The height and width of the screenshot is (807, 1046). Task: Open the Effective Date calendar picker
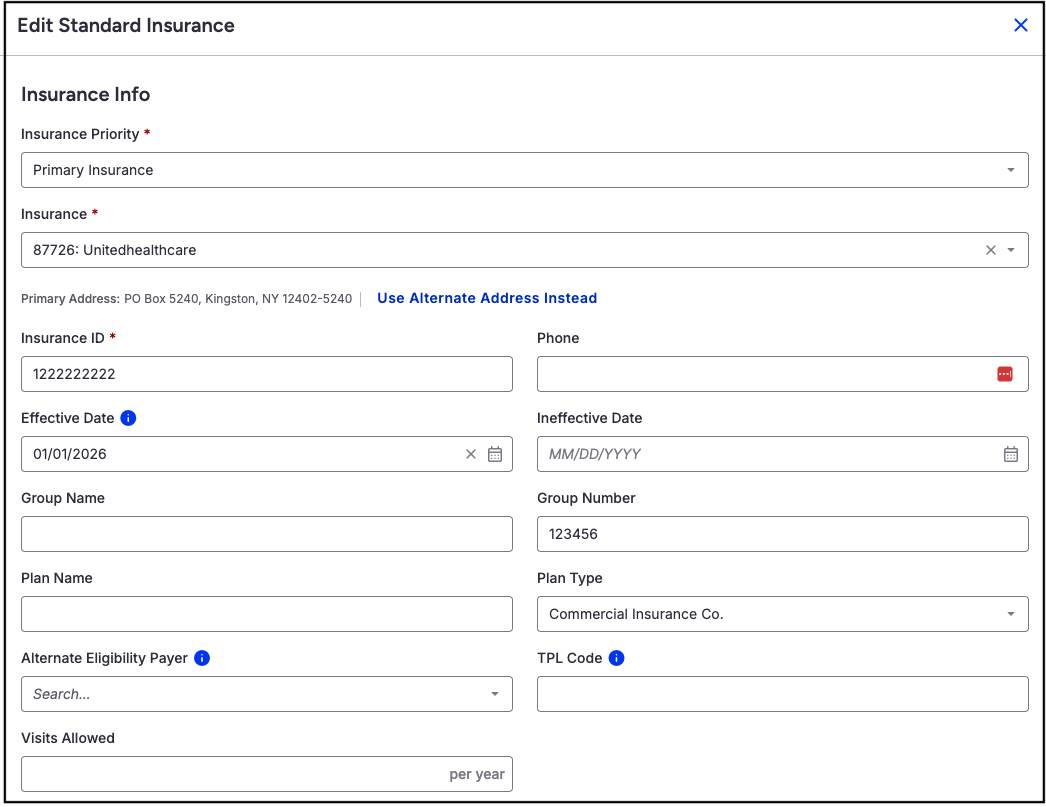click(x=495, y=454)
